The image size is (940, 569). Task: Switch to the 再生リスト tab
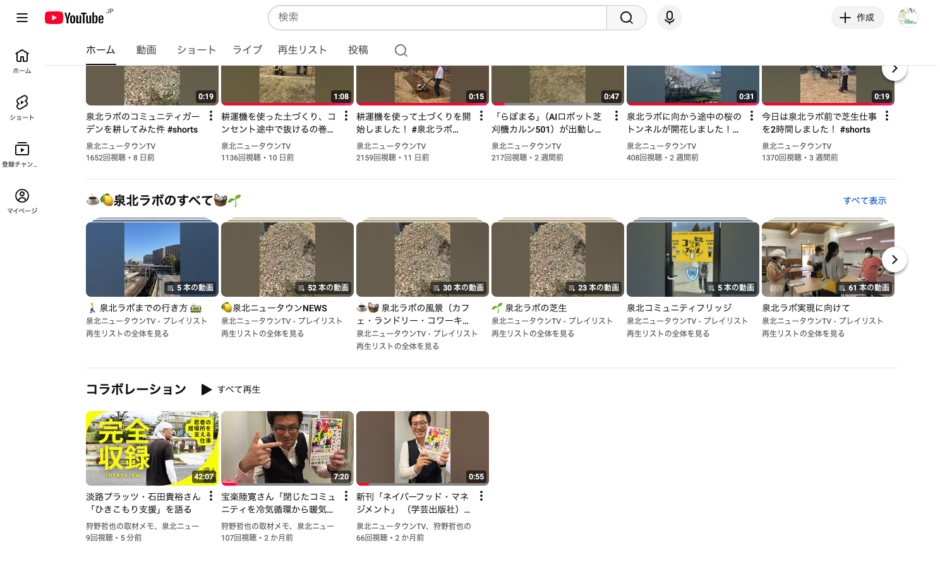pyautogui.click(x=302, y=50)
